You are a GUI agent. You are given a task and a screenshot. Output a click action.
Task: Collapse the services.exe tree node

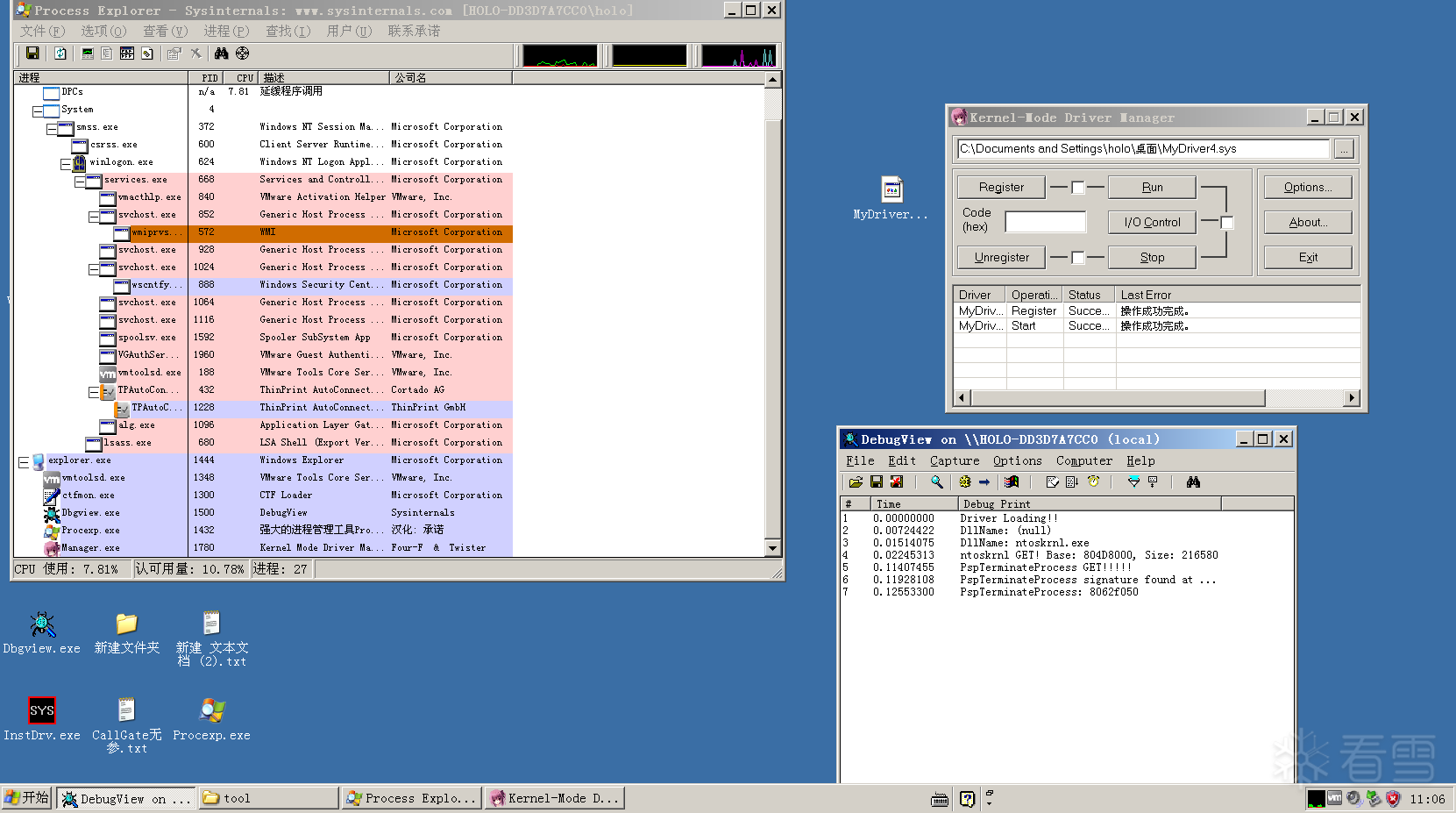coord(80,181)
